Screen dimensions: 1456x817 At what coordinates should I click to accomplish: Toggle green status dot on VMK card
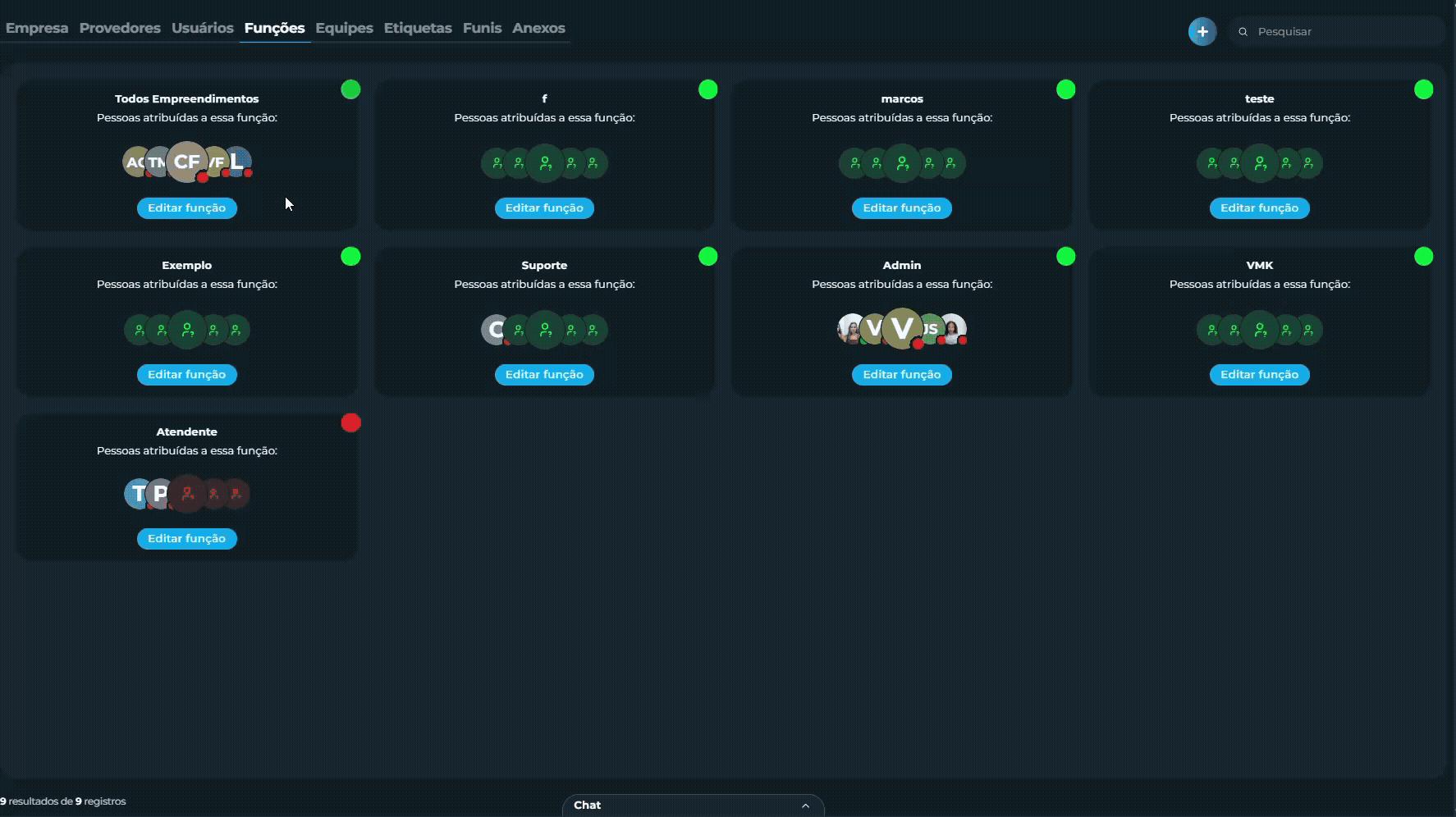click(1424, 257)
